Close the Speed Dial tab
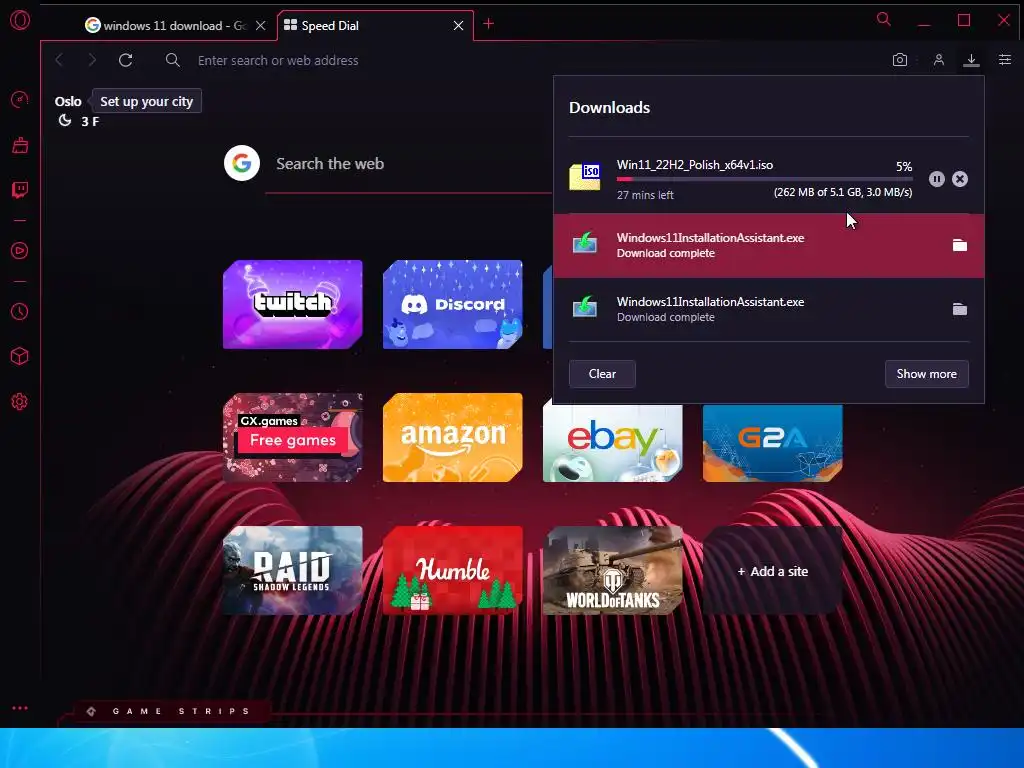The image size is (1024, 768). tap(458, 25)
